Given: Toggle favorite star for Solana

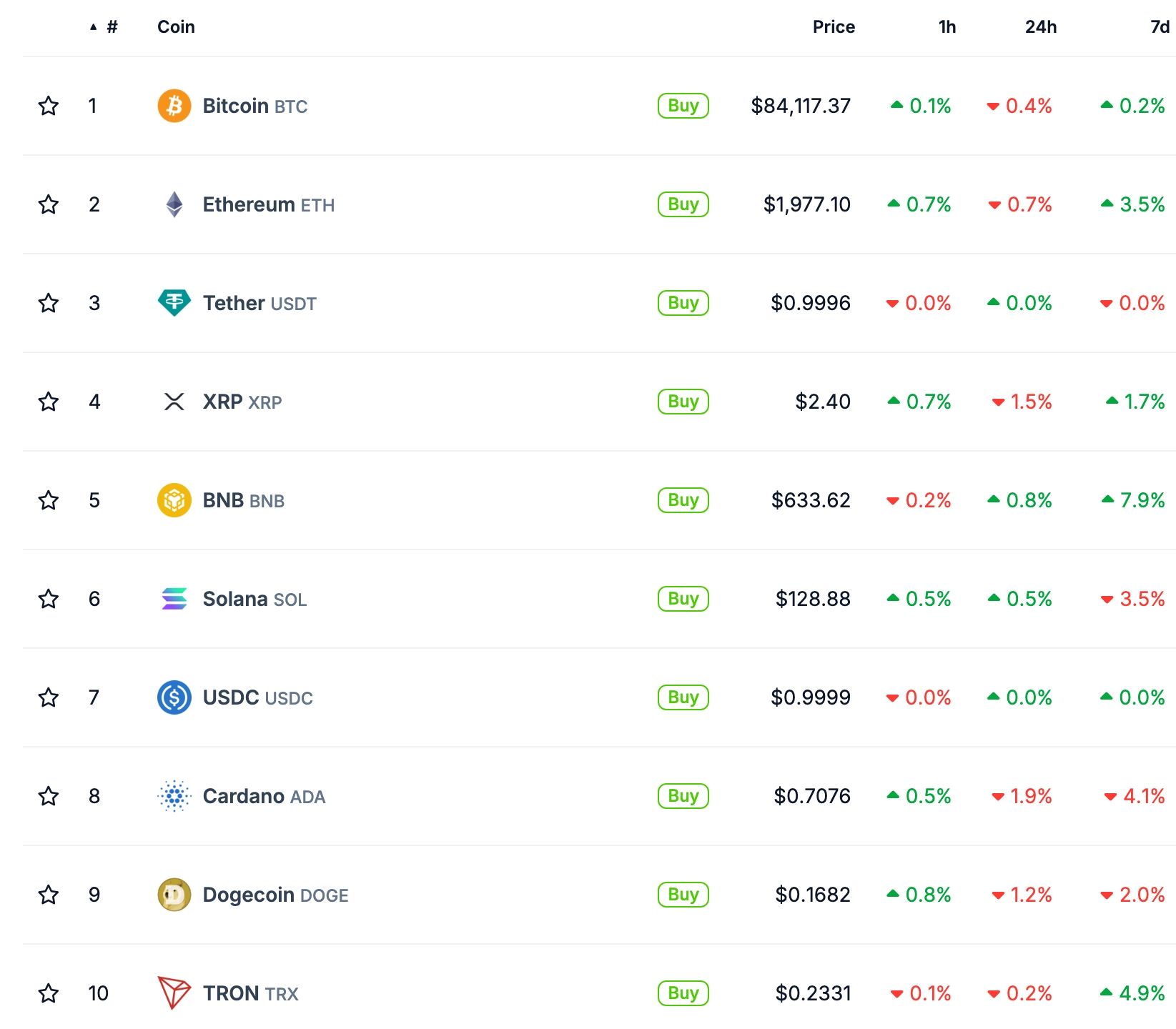Looking at the screenshot, I should click(49, 599).
